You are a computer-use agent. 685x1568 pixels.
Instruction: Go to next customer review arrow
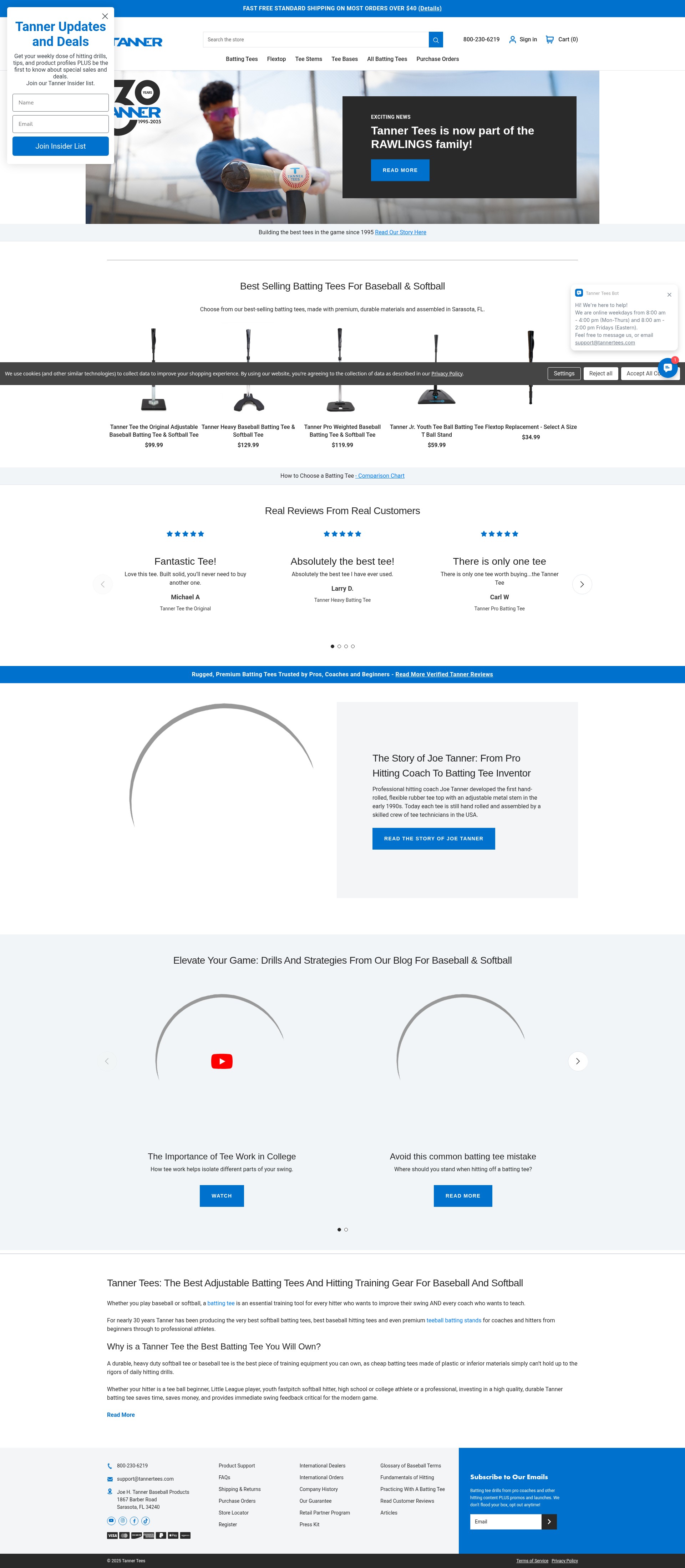click(x=582, y=584)
